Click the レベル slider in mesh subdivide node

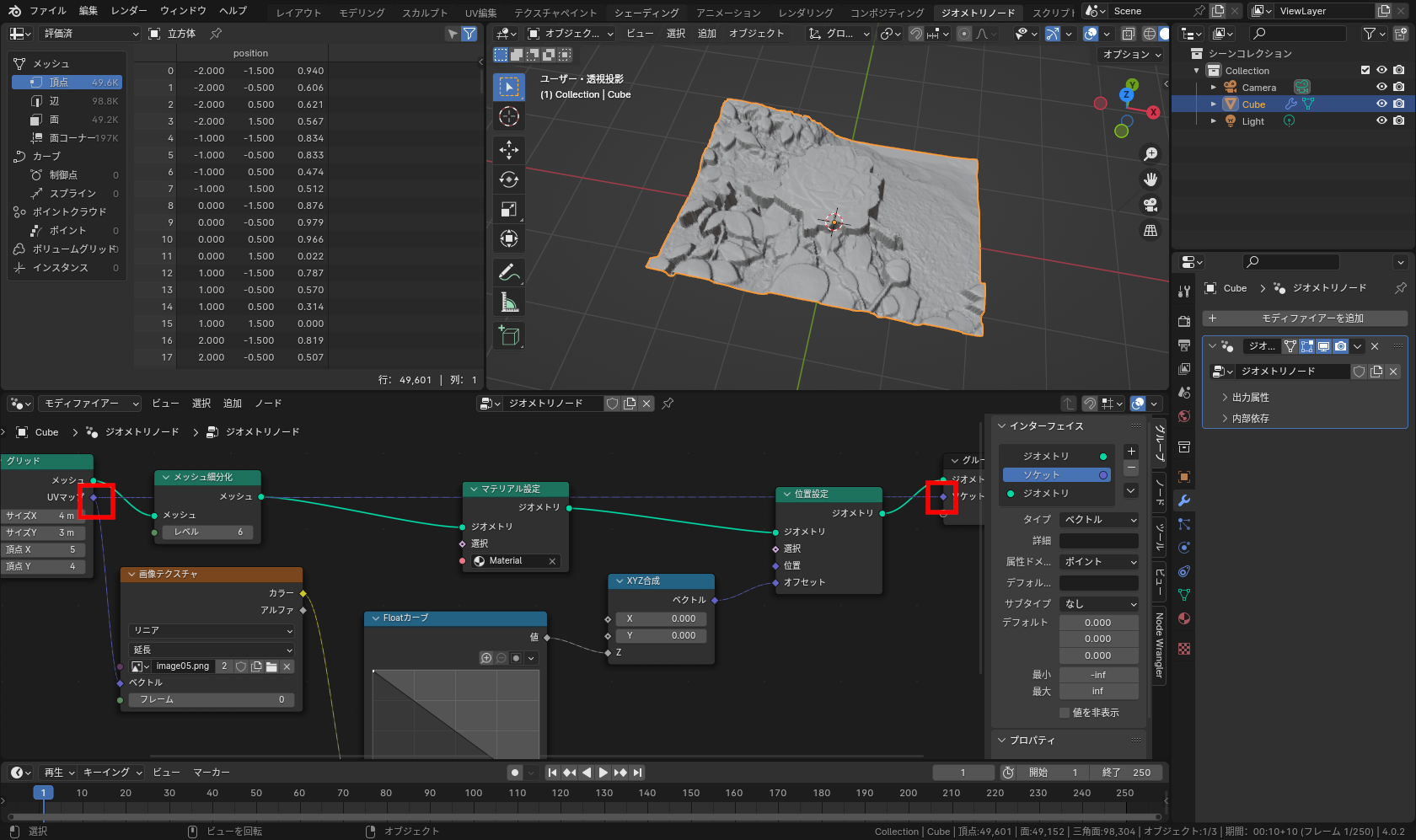click(x=207, y=532)
